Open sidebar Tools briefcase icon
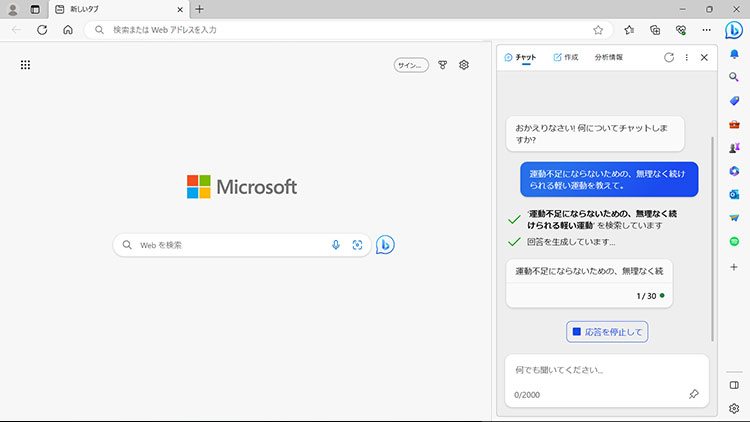 734,124
